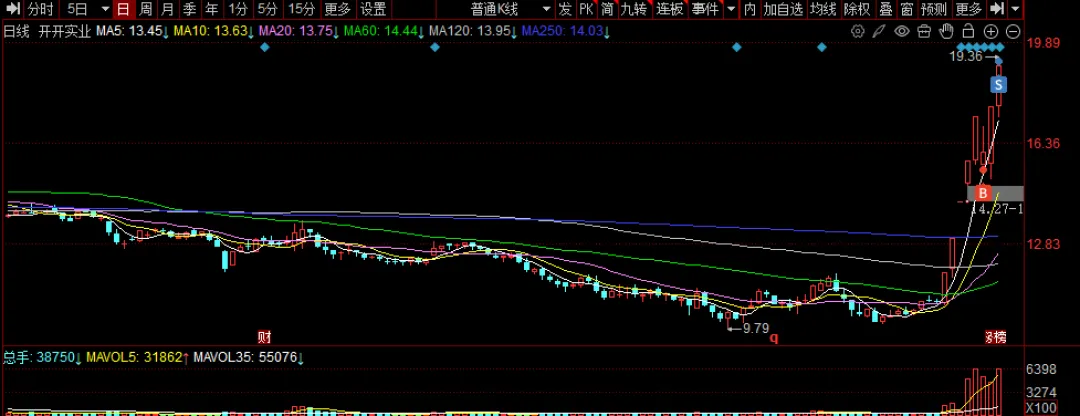Zoom out with the minus circle icon

1013,31
